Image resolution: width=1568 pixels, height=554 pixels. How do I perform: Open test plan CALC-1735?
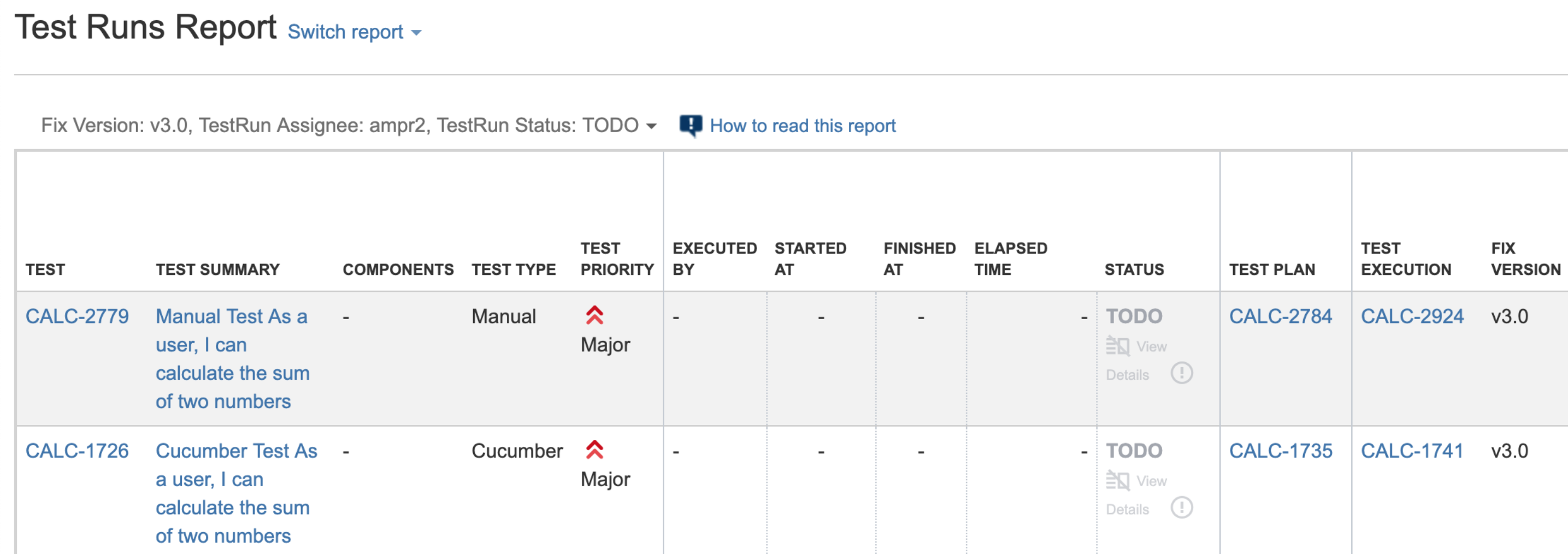(1281, 451)
